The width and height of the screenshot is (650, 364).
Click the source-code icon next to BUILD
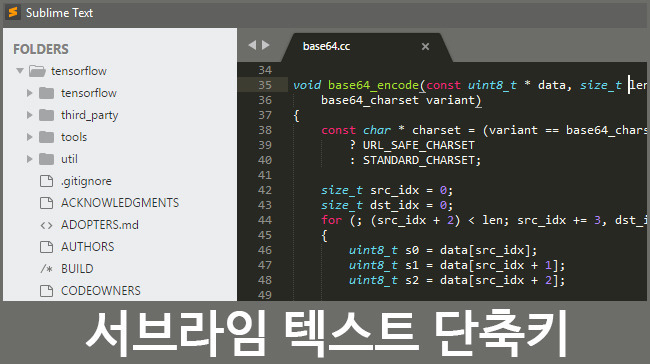(x=46, y=269)
